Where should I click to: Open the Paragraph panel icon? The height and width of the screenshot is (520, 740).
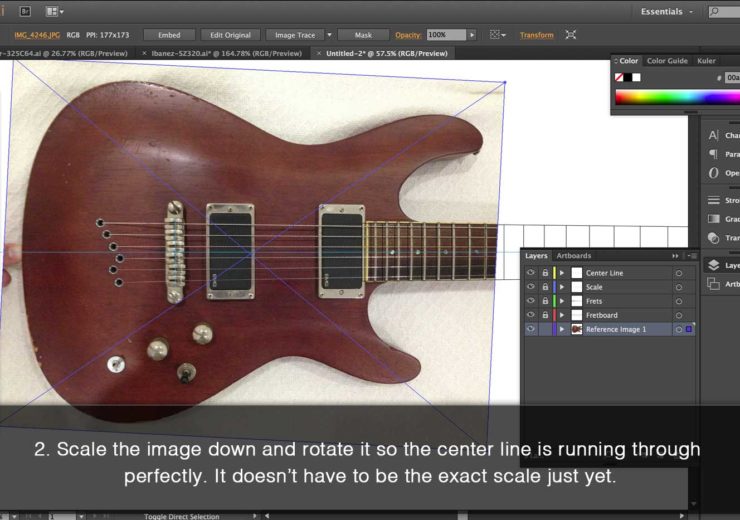(714, 154)
